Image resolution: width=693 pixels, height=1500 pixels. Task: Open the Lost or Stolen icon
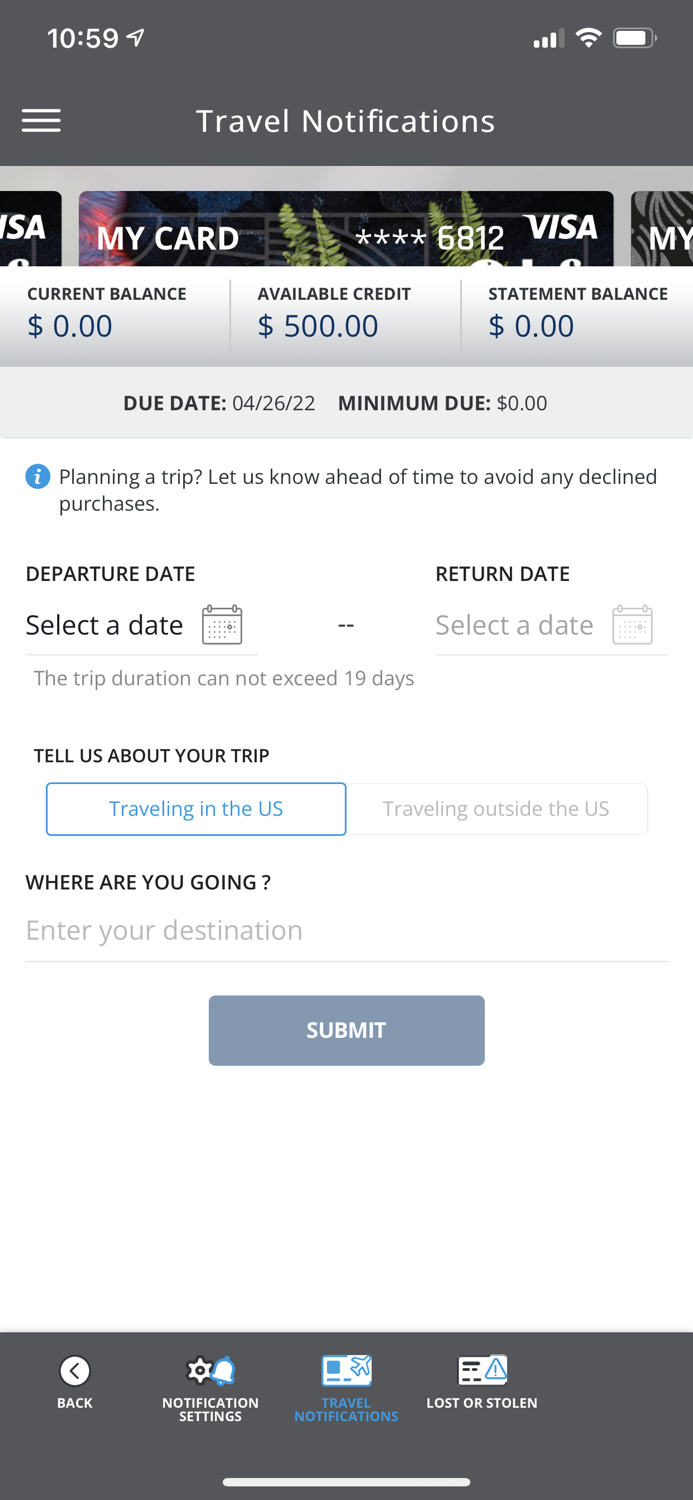(482, 1369)
